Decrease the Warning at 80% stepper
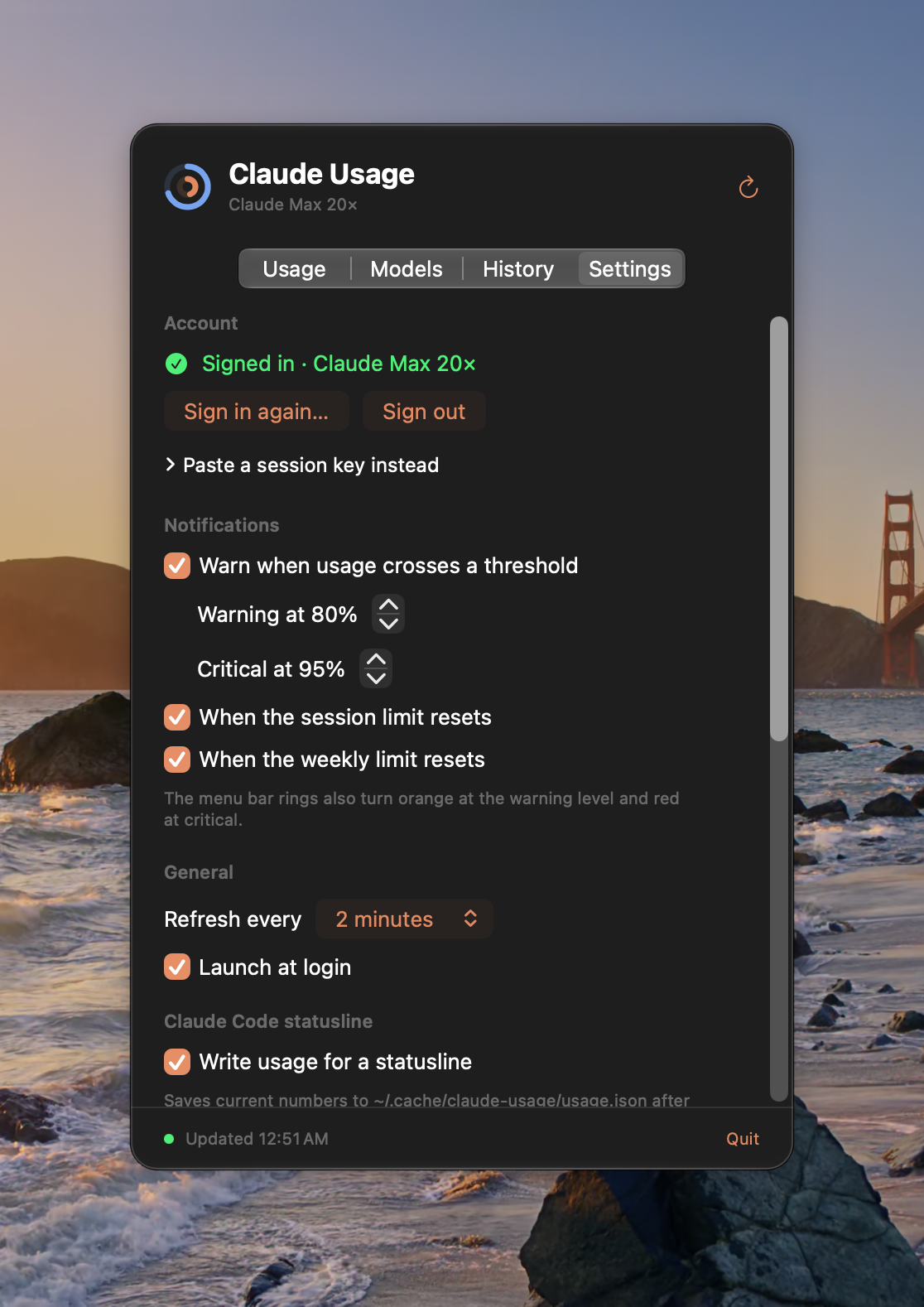This screenshot has width=924, height=1307. point(388,624)
